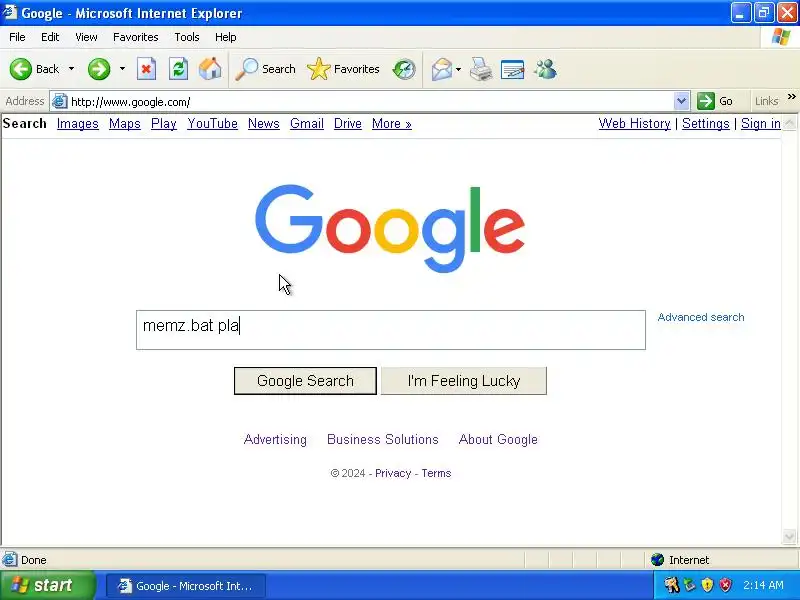This screenshot has width=800, height=600.
Task: Open the Settings link
Action: point(706,123)
